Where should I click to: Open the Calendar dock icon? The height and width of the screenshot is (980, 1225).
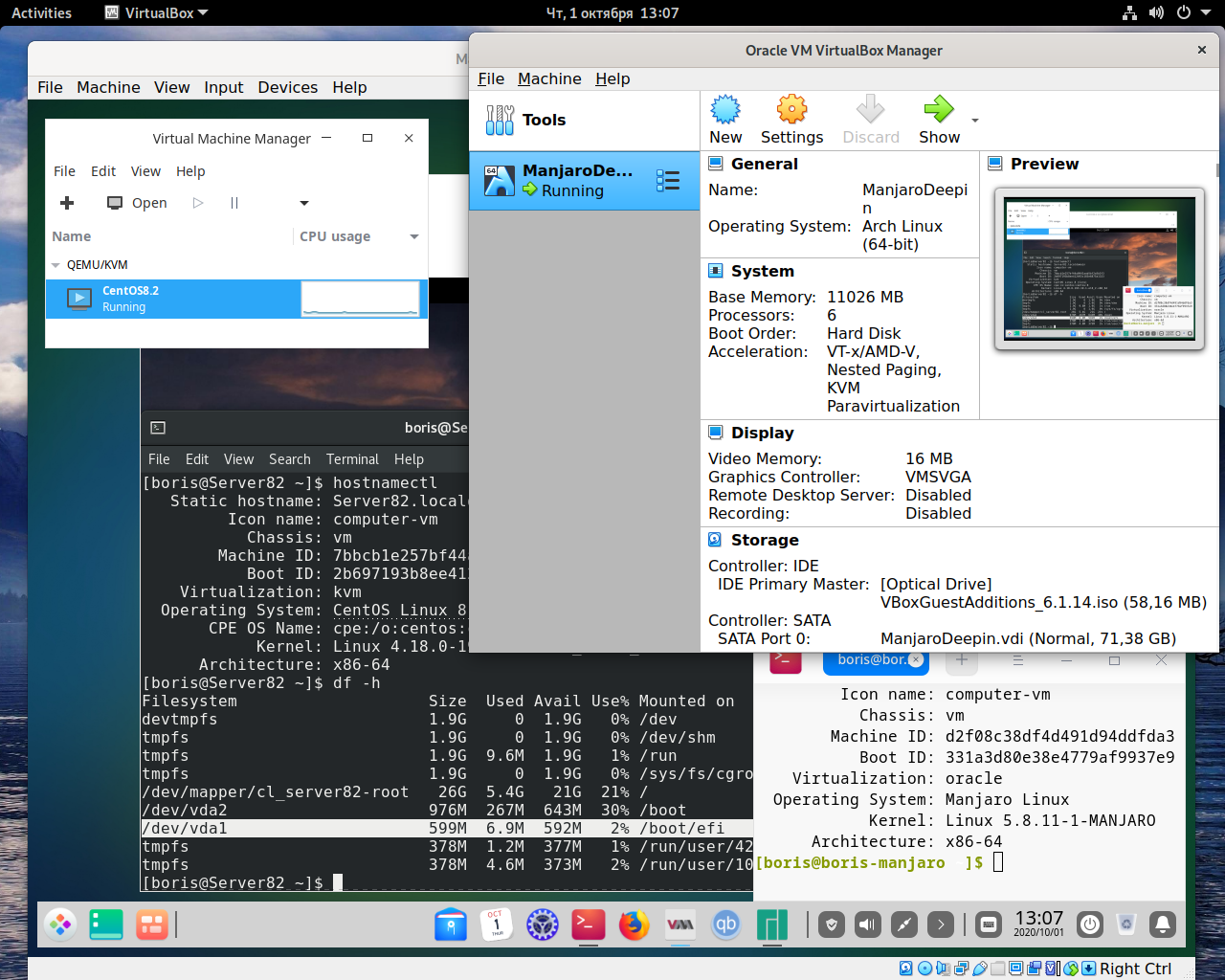(x=497, y=924)
